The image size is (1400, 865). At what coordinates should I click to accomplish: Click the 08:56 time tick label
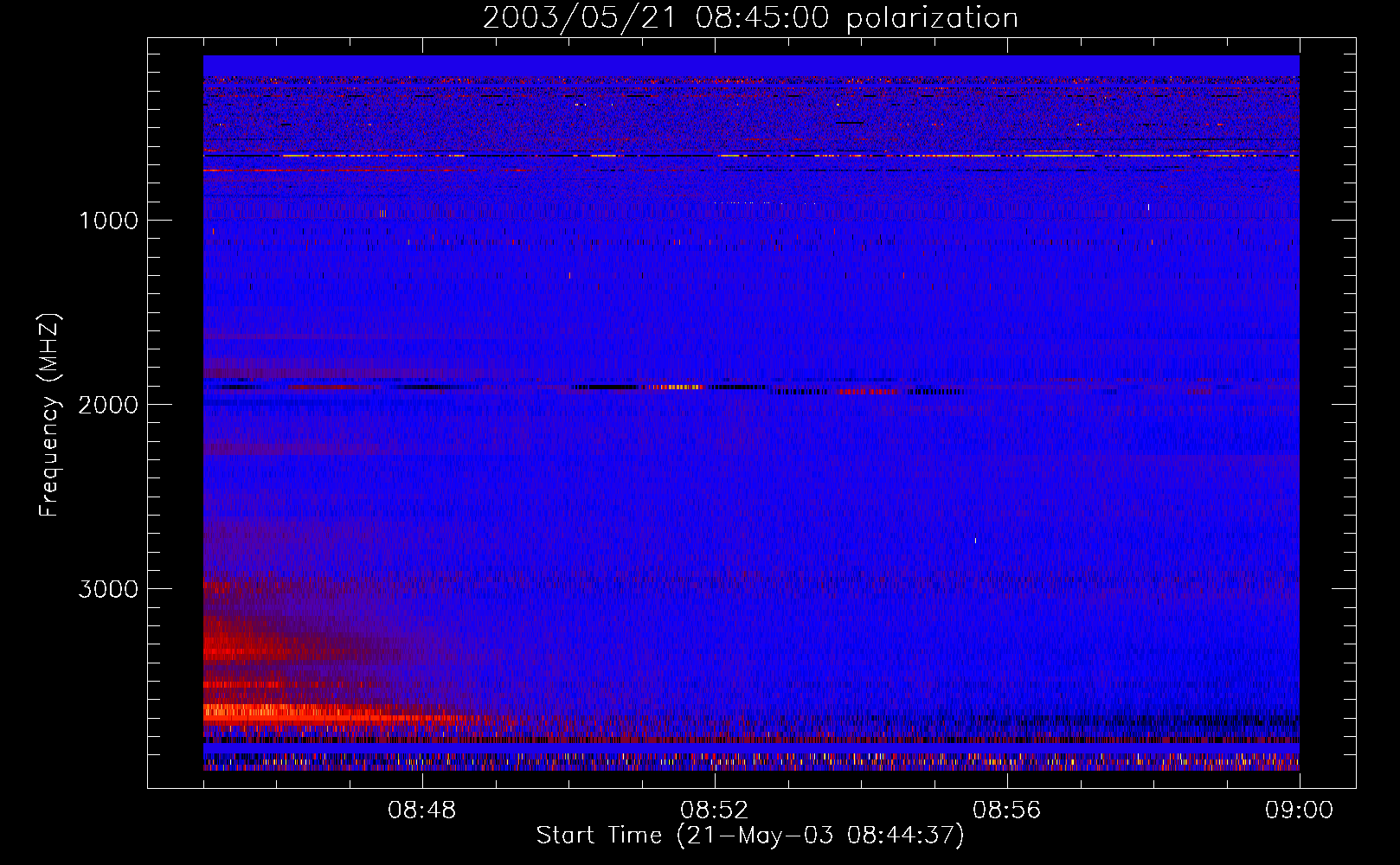pyautogui.click(x=1007, y=811)
